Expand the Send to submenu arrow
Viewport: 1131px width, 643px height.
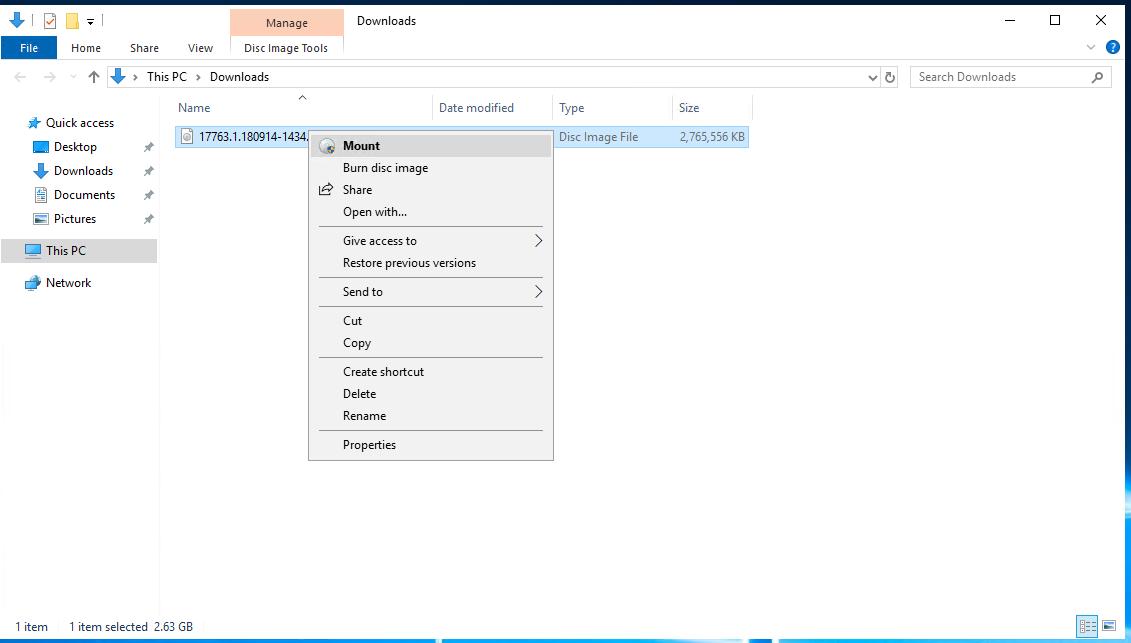538,292
